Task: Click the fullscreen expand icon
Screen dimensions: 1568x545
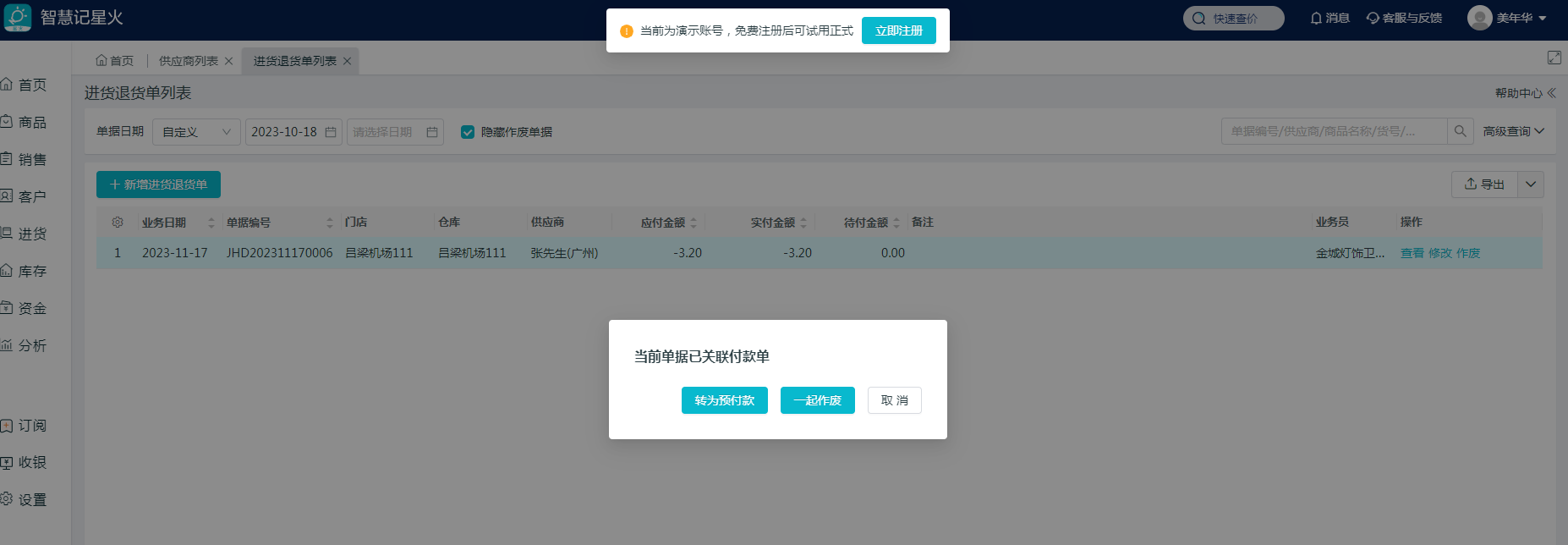Action: click(x=1554, y=58)
